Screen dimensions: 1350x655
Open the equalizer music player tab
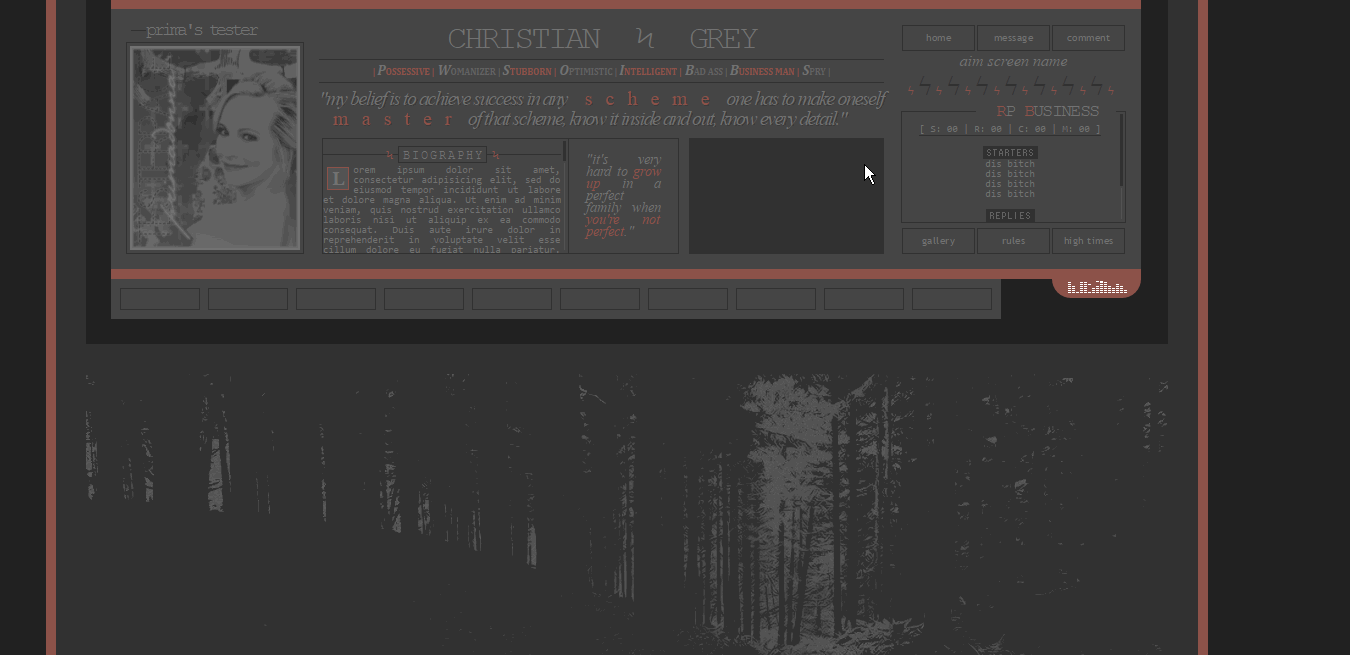1096,287
